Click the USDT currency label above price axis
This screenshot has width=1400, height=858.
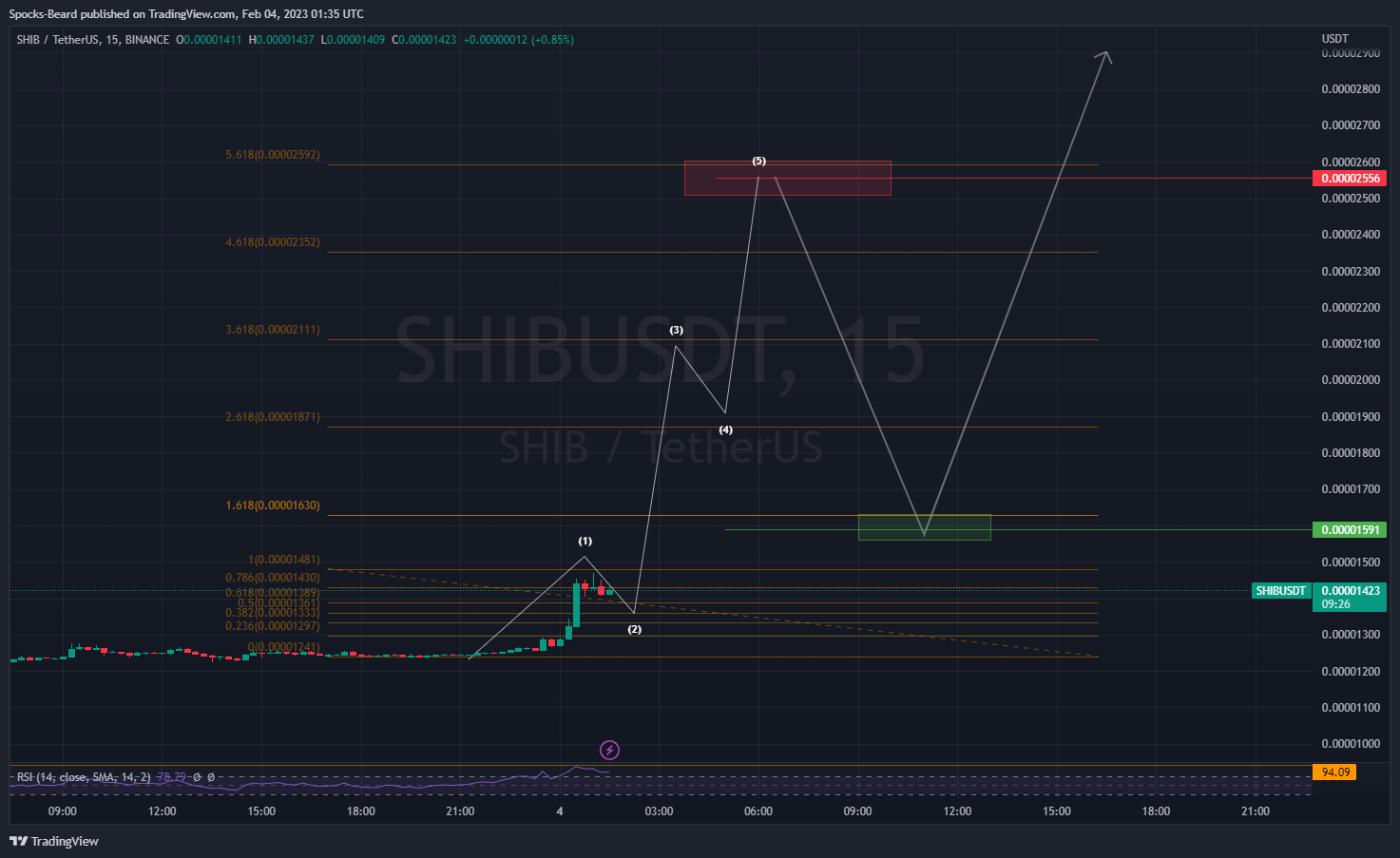(1335, 39)
